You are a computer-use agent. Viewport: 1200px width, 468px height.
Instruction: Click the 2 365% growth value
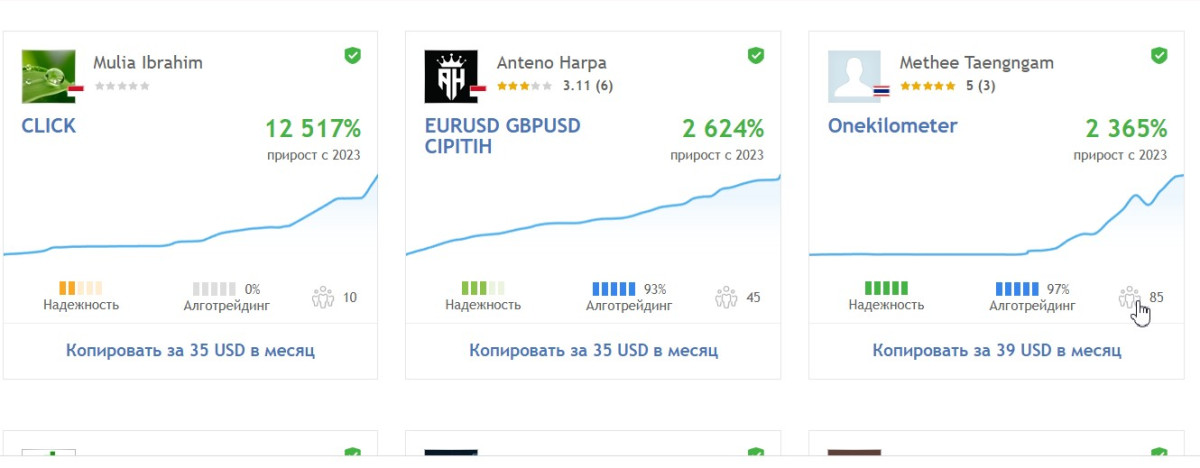[x=1126, y=129]
